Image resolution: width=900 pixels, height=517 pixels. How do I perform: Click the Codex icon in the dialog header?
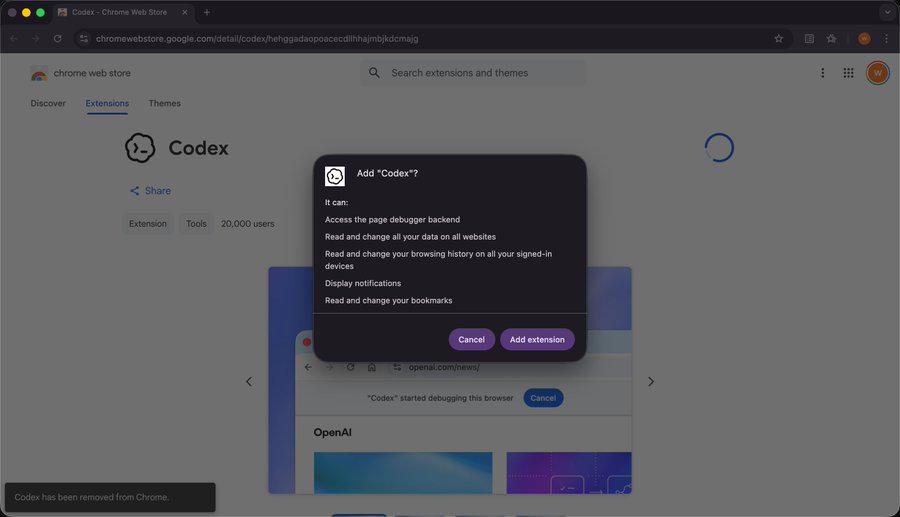coord(335,176)
